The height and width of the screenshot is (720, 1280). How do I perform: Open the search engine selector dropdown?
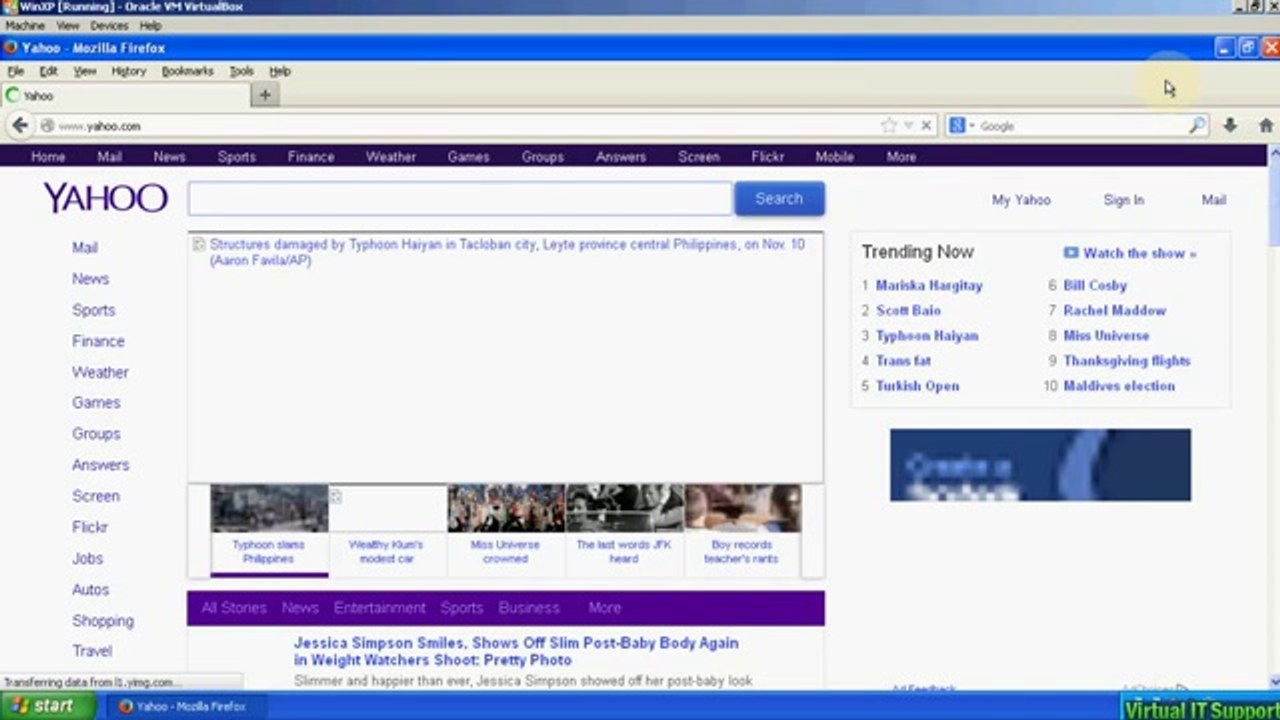click(x=961, y=126)
